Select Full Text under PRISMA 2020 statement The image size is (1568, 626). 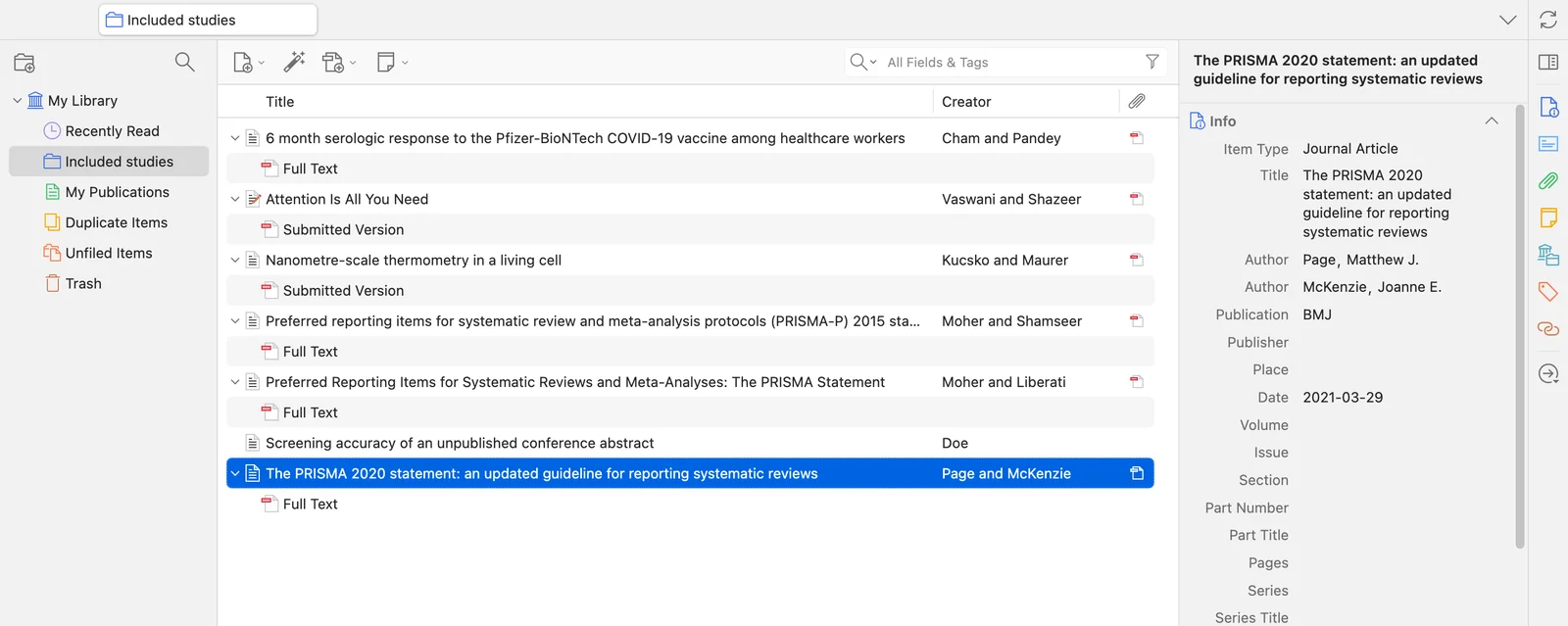click(x=690, y=504)
